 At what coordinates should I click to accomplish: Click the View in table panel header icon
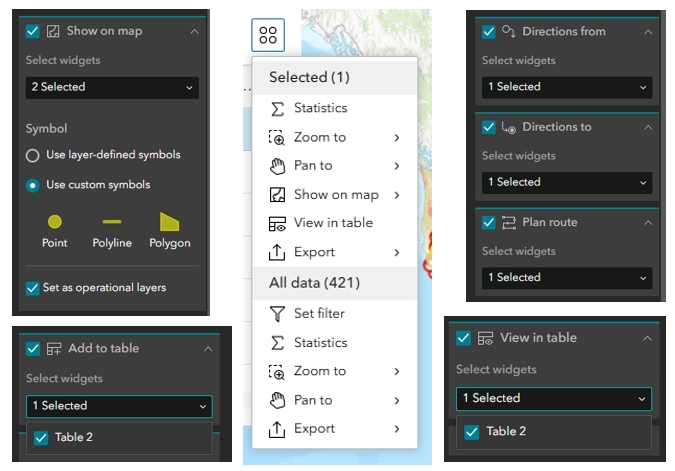pos(485,338)
